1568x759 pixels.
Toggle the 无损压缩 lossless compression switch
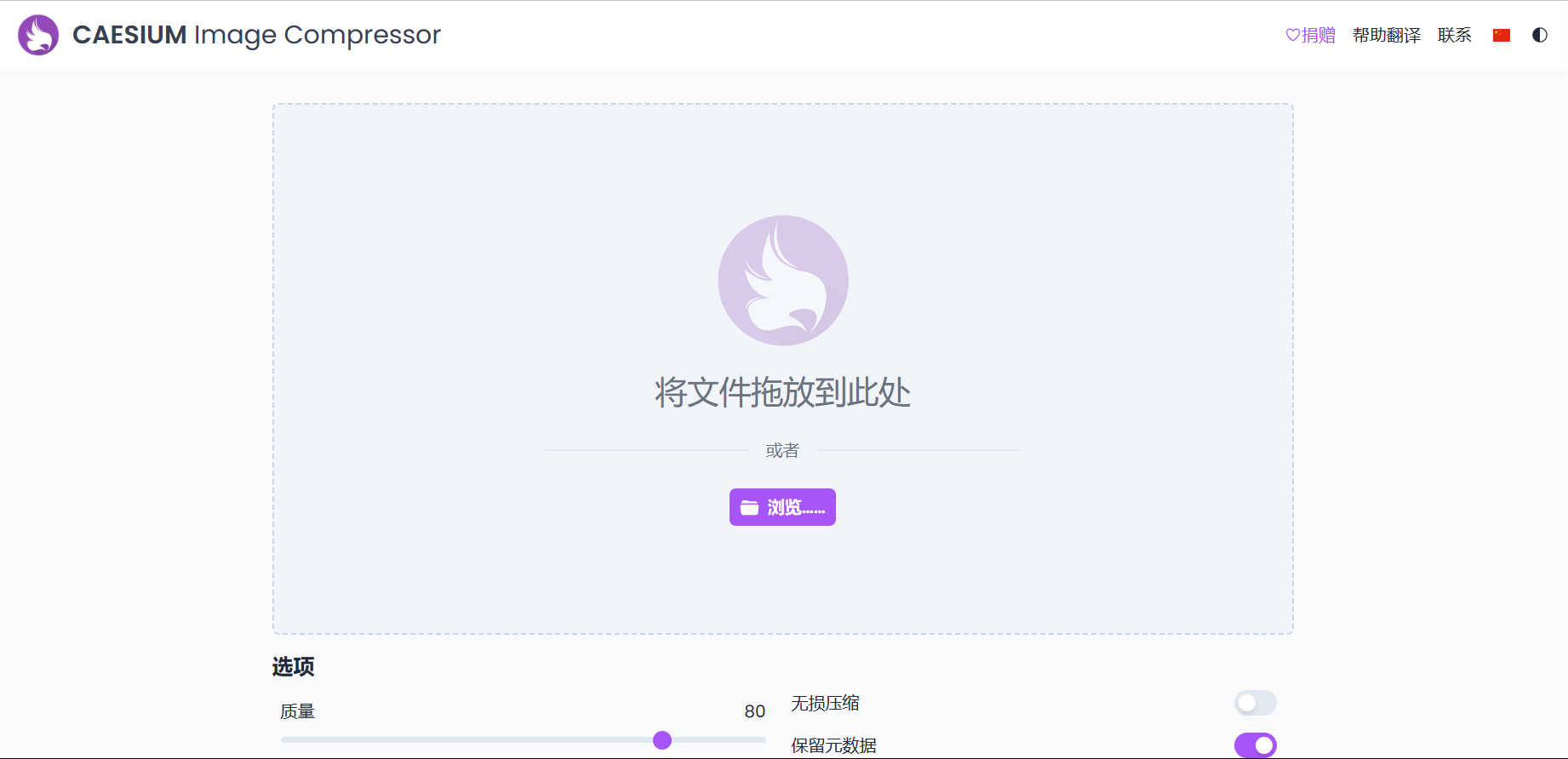pos(1256,703)
